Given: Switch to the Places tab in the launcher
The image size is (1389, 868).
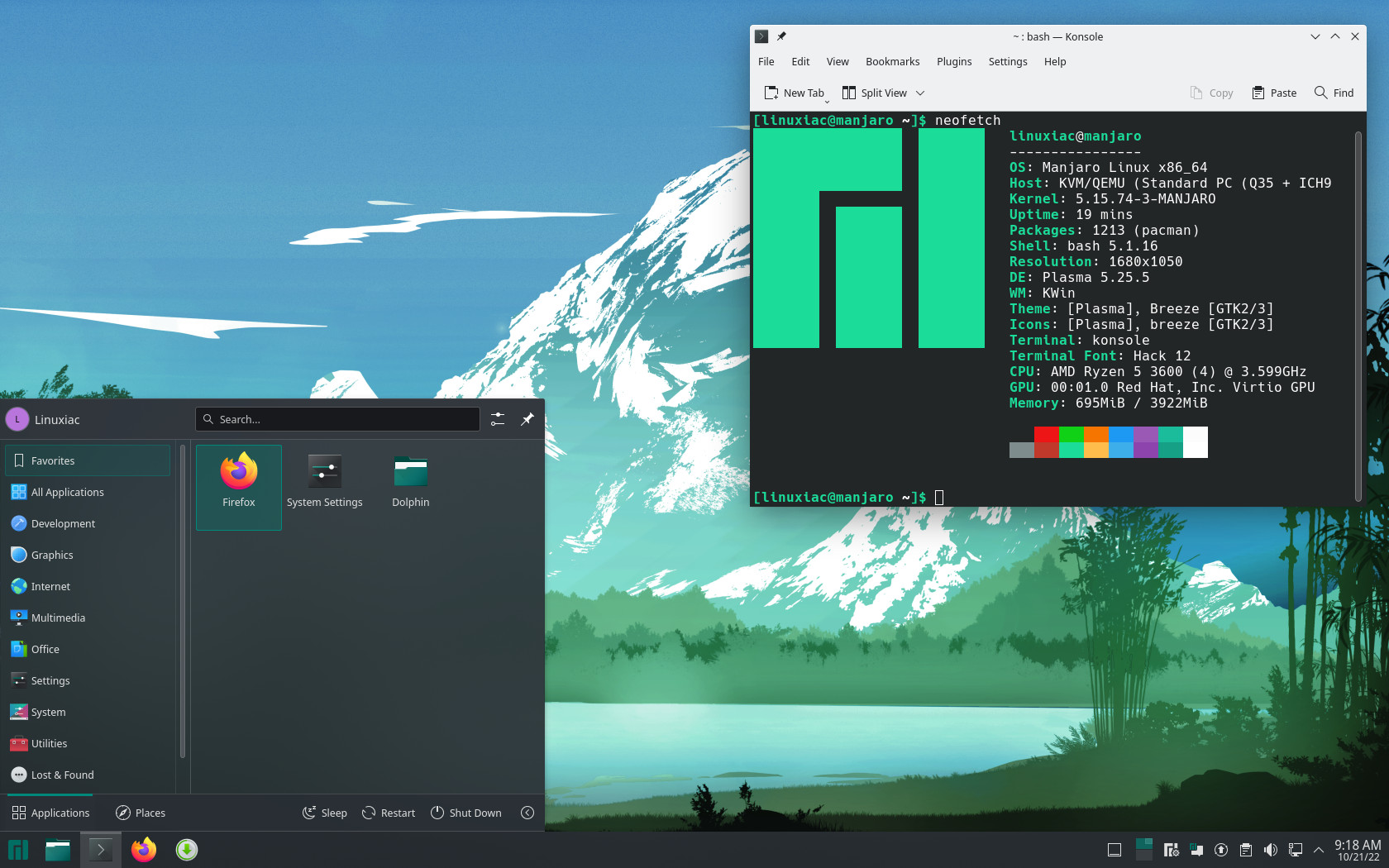Looking at the screenshot, I should [x=140, y=813].
